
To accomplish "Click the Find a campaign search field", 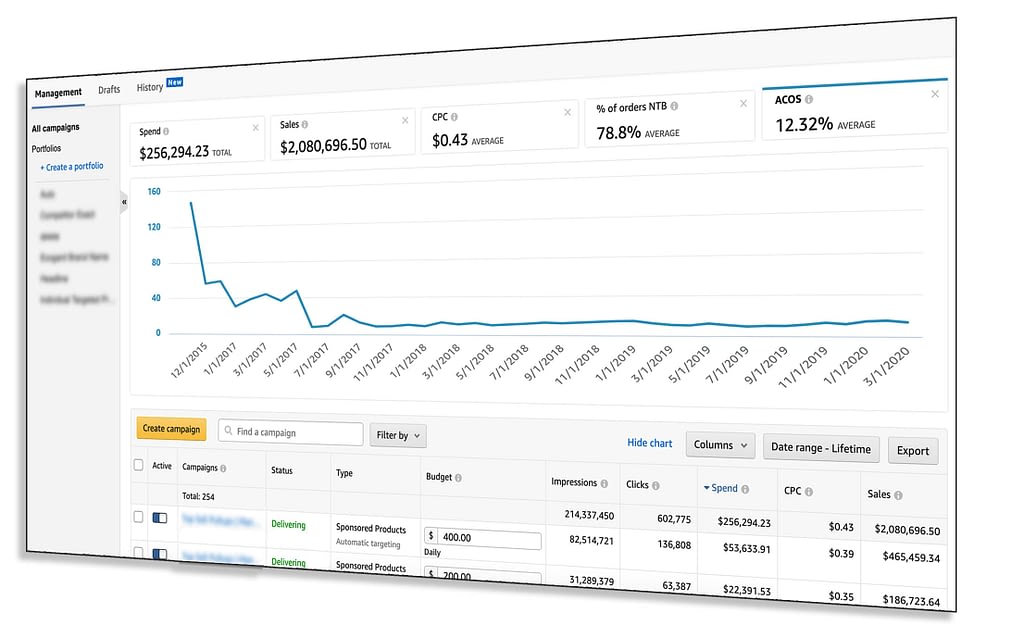I will click(291, 433).
